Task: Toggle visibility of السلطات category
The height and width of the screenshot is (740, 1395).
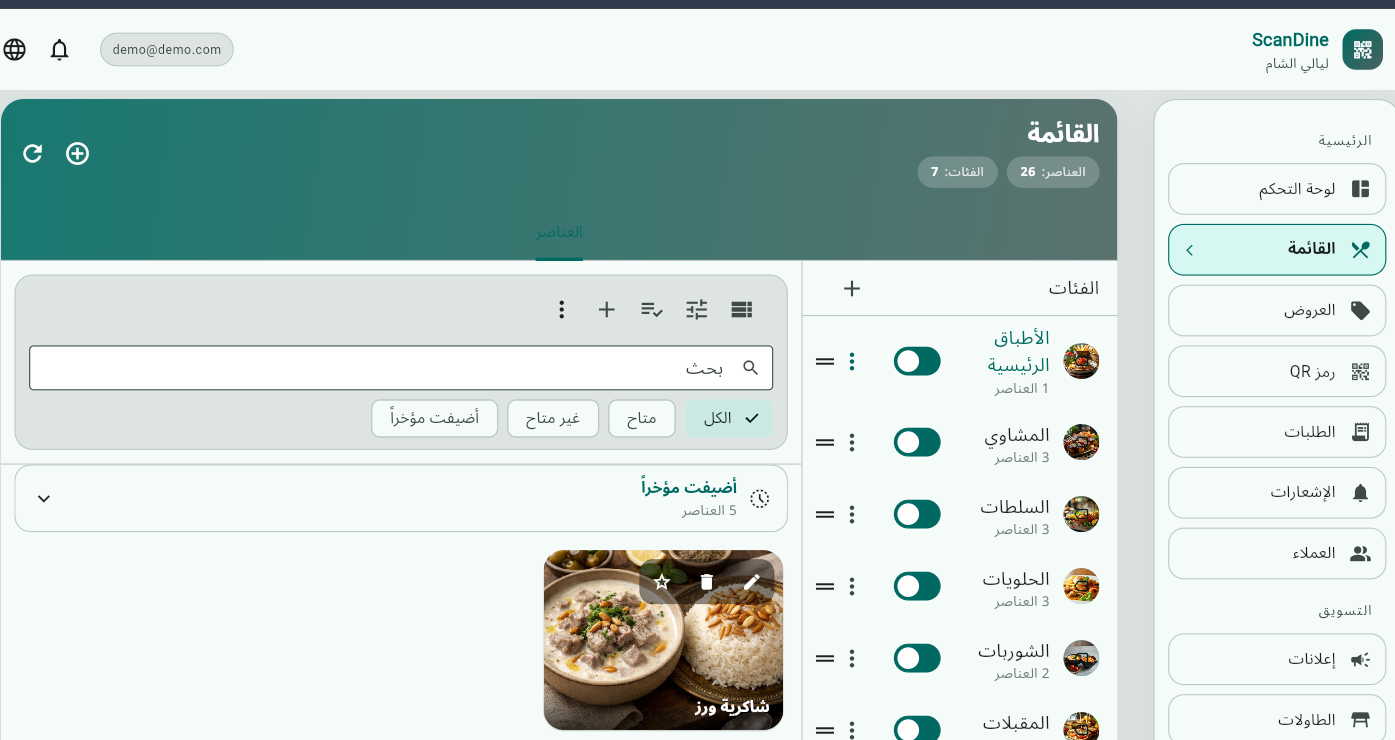Action: (x=917, y=513)
